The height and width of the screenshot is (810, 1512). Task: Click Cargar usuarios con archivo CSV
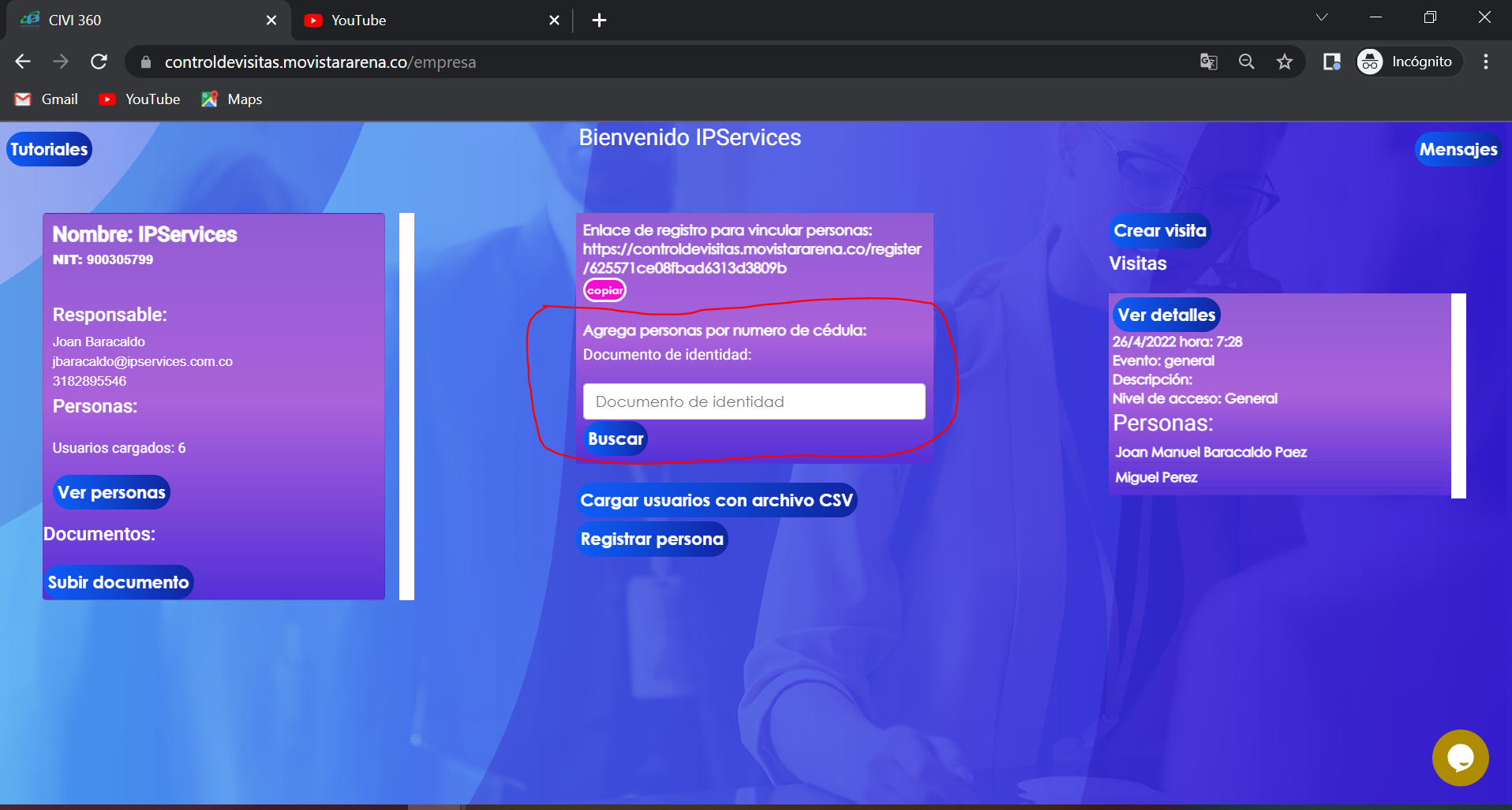(x=717, y=500)
